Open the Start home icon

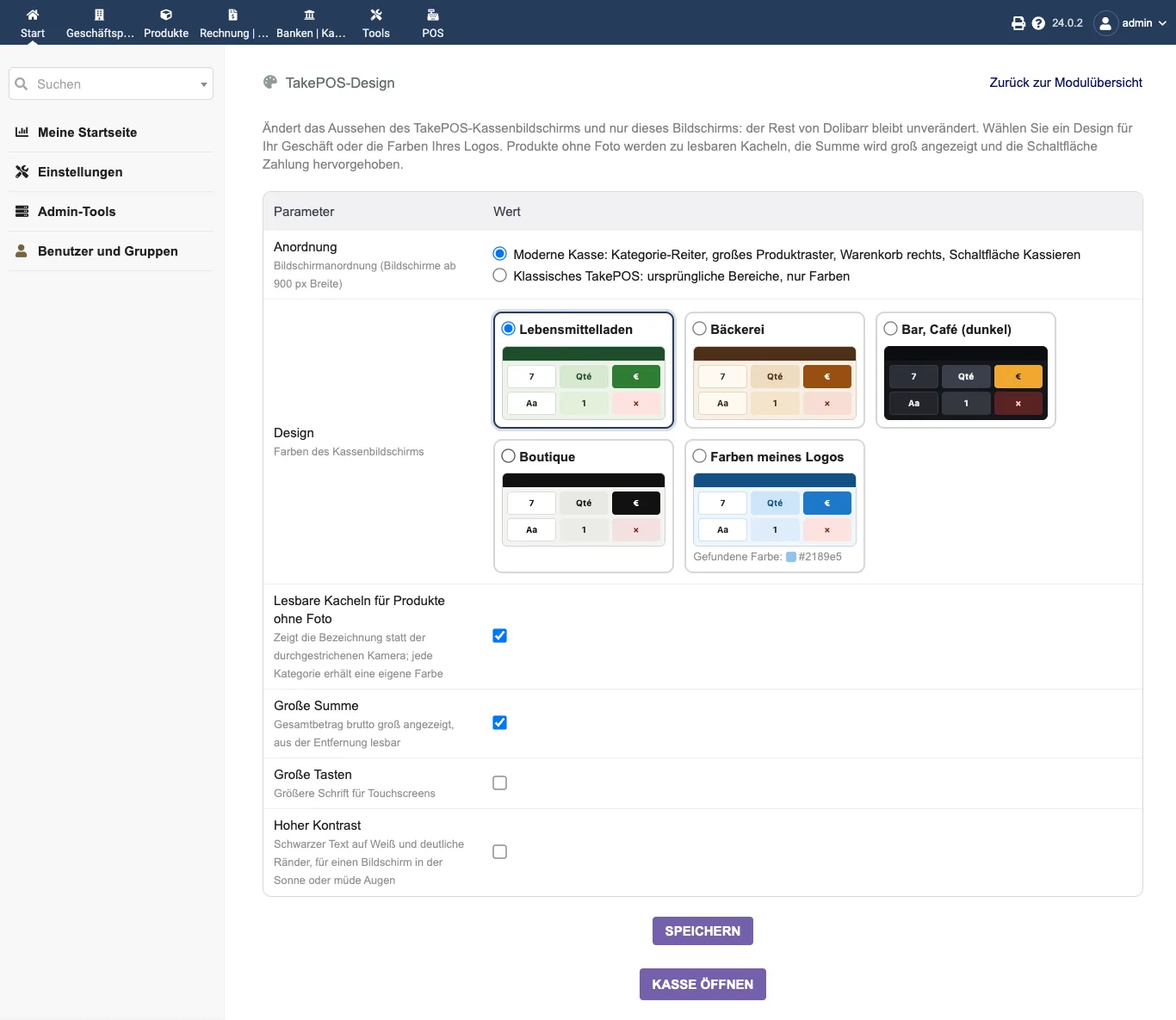[x=33, y=15]
